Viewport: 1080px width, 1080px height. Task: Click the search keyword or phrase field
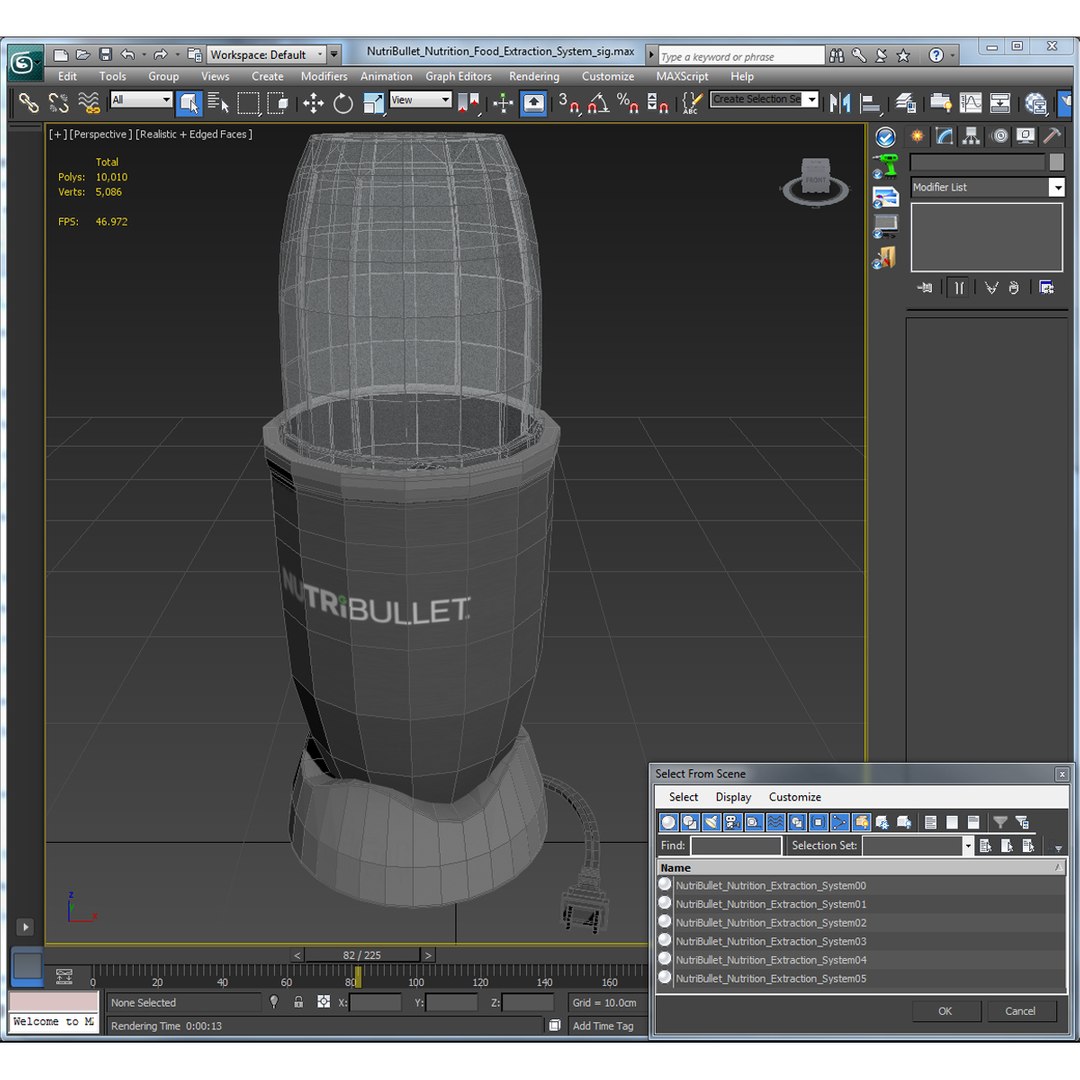(741, 56)
